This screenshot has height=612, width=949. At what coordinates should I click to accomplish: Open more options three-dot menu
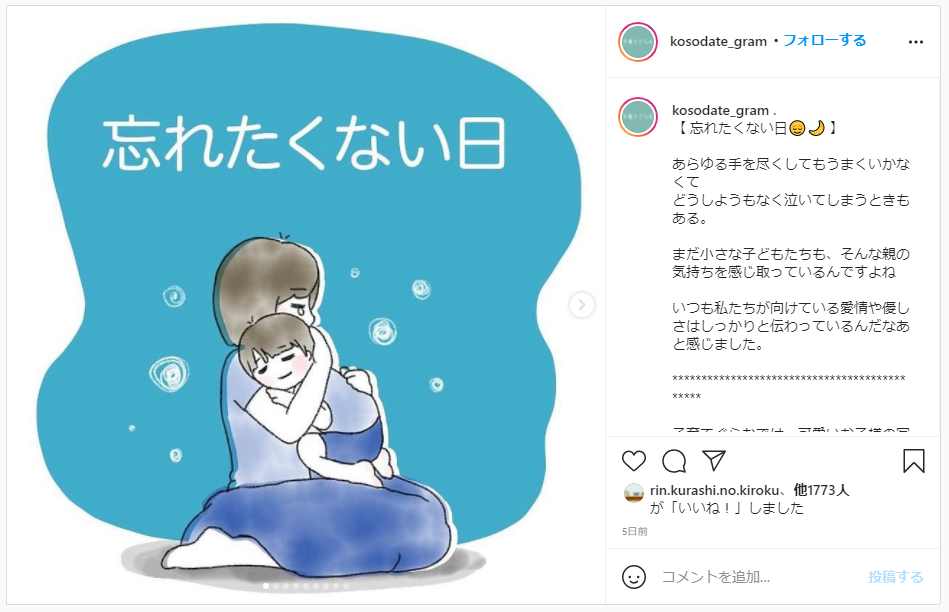coord(916,42)
